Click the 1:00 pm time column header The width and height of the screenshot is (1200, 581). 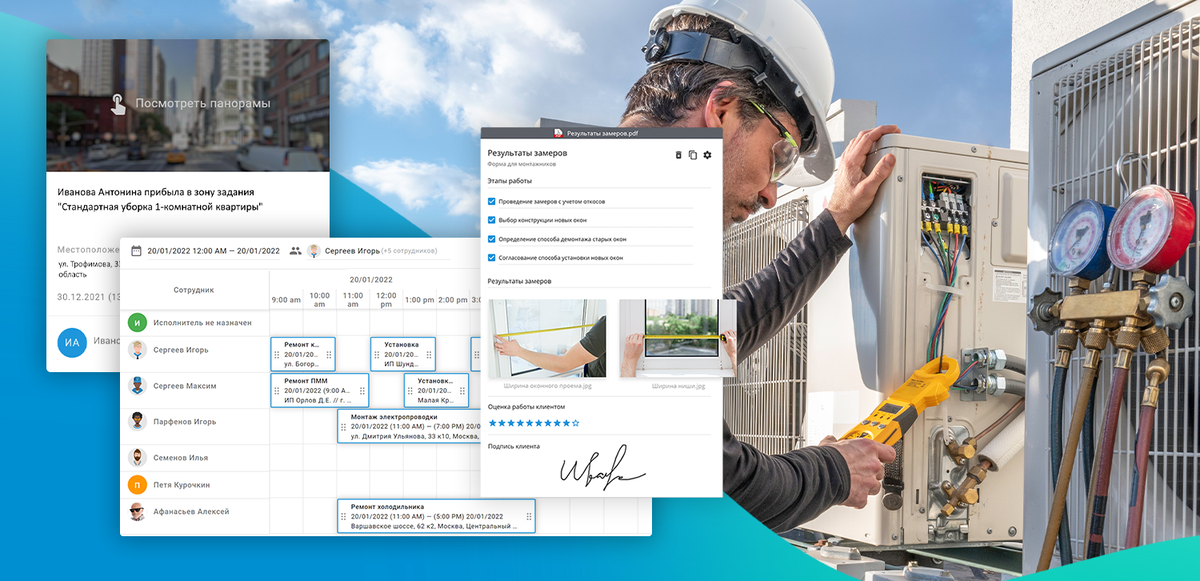tap(419, 300)
